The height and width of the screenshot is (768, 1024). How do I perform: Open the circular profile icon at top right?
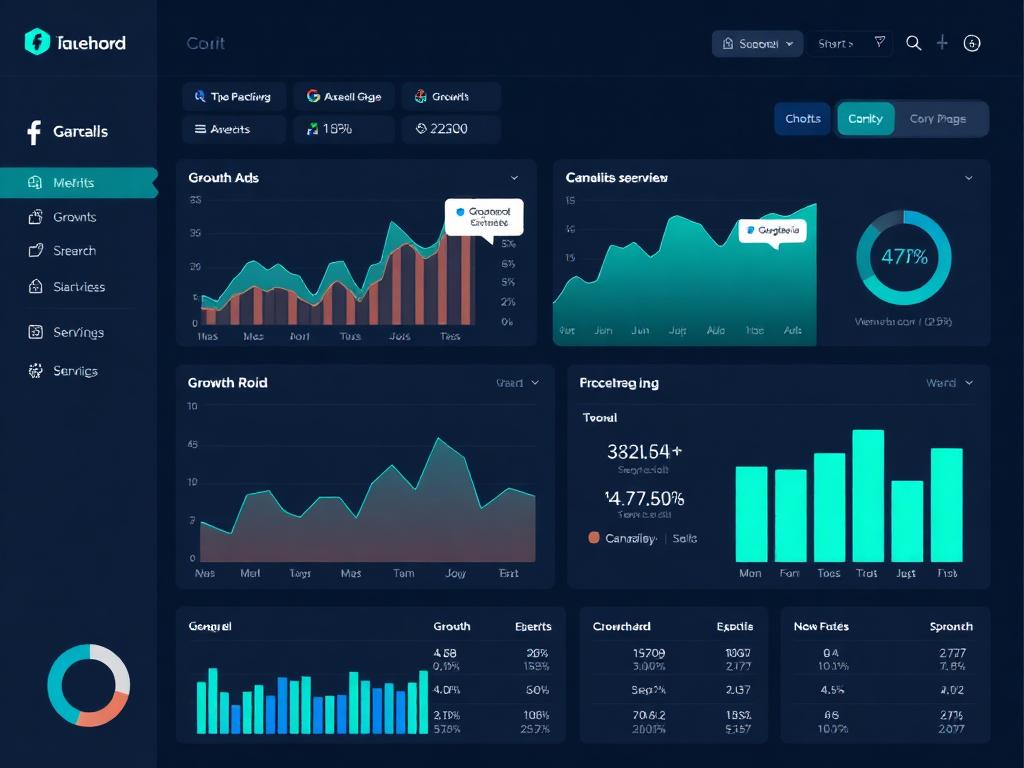pos(972,43)
